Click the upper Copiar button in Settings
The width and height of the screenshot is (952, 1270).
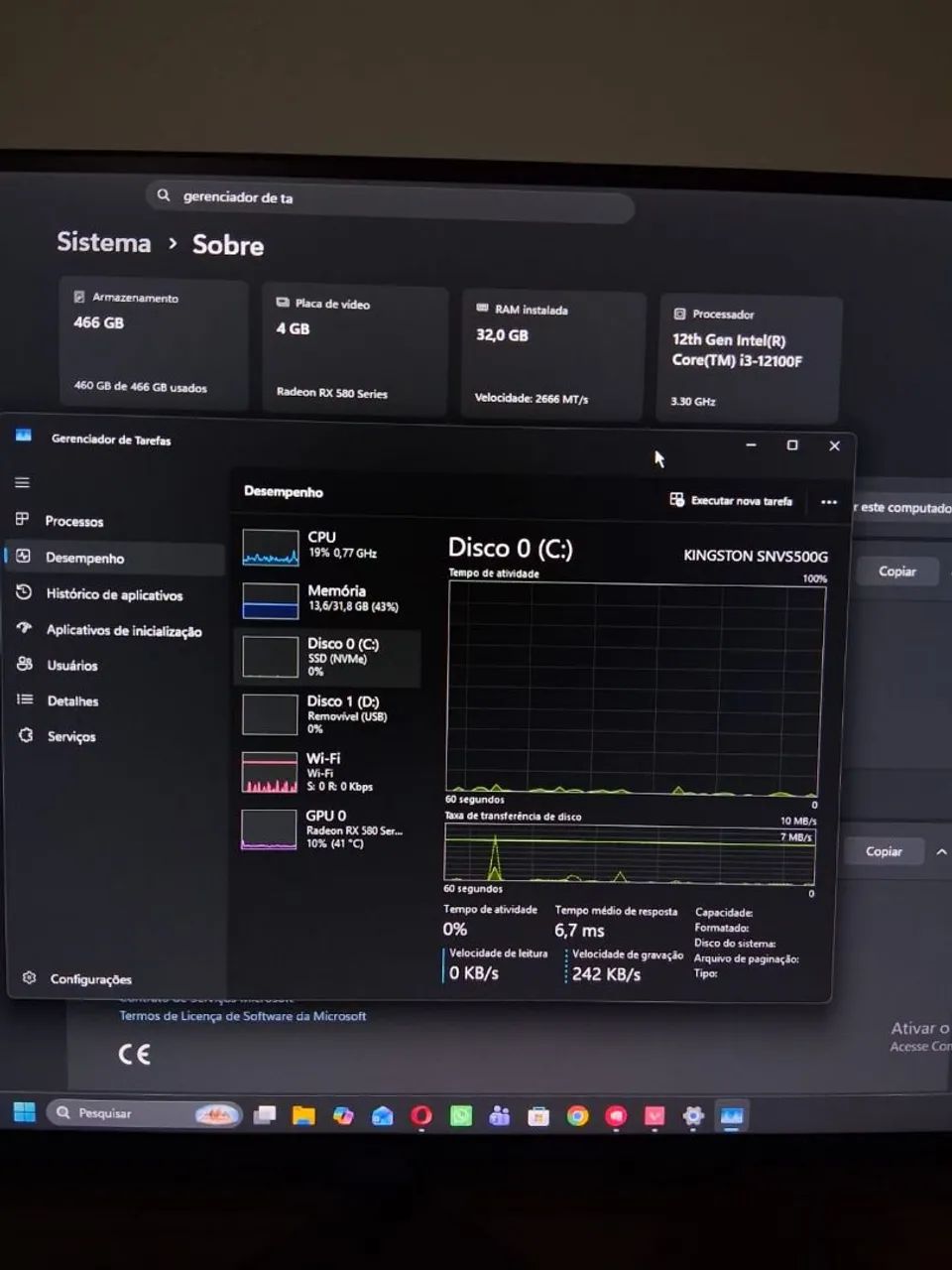click(897, 571)
